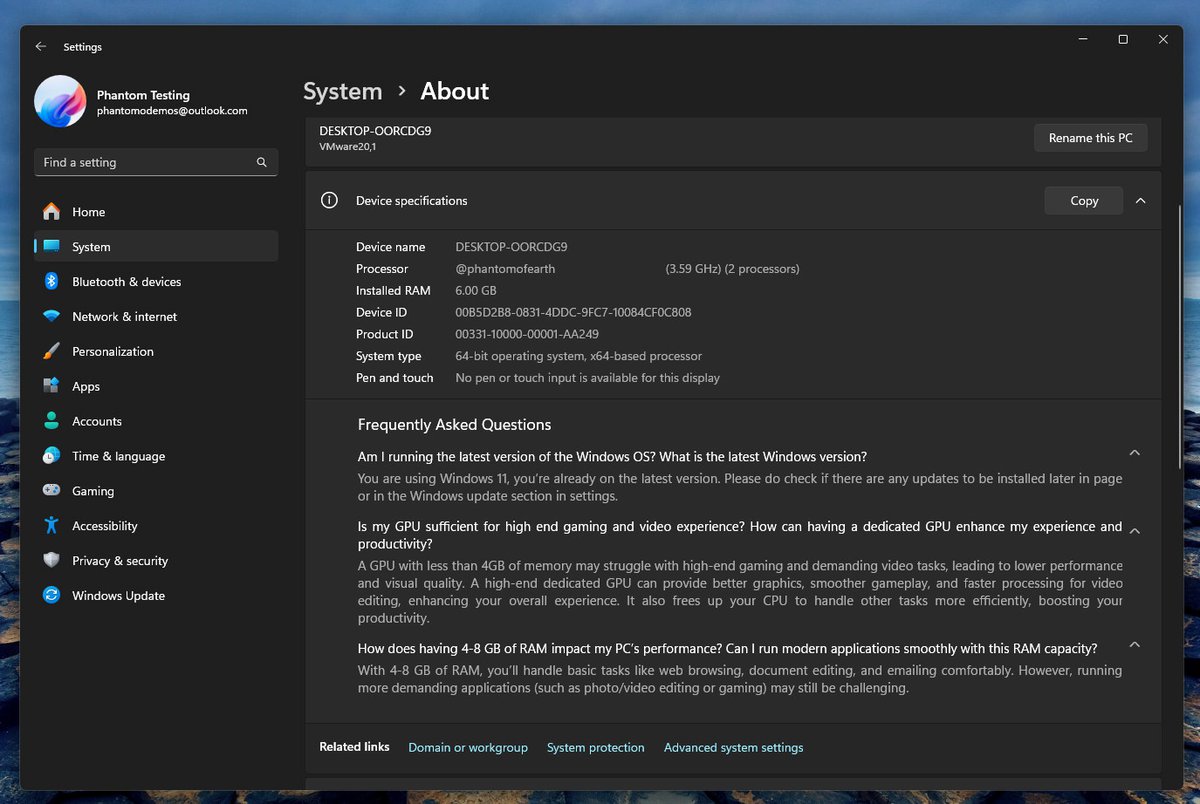Open Windows Update sync icon
Image resolution: width=1200 pixels, height=804 pixels.
pos(51,596)
